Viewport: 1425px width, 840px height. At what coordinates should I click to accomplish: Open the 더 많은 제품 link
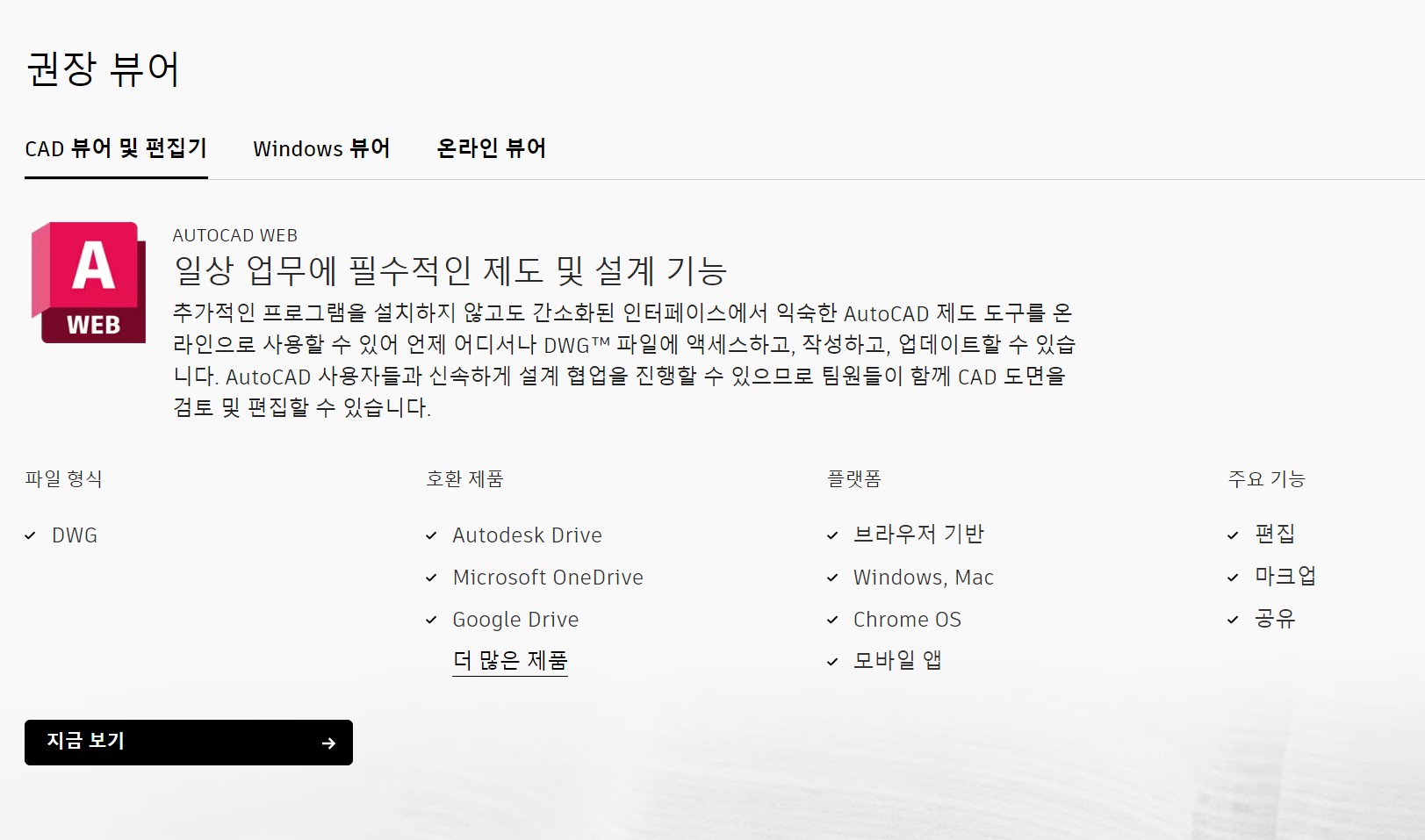point(510,661)
